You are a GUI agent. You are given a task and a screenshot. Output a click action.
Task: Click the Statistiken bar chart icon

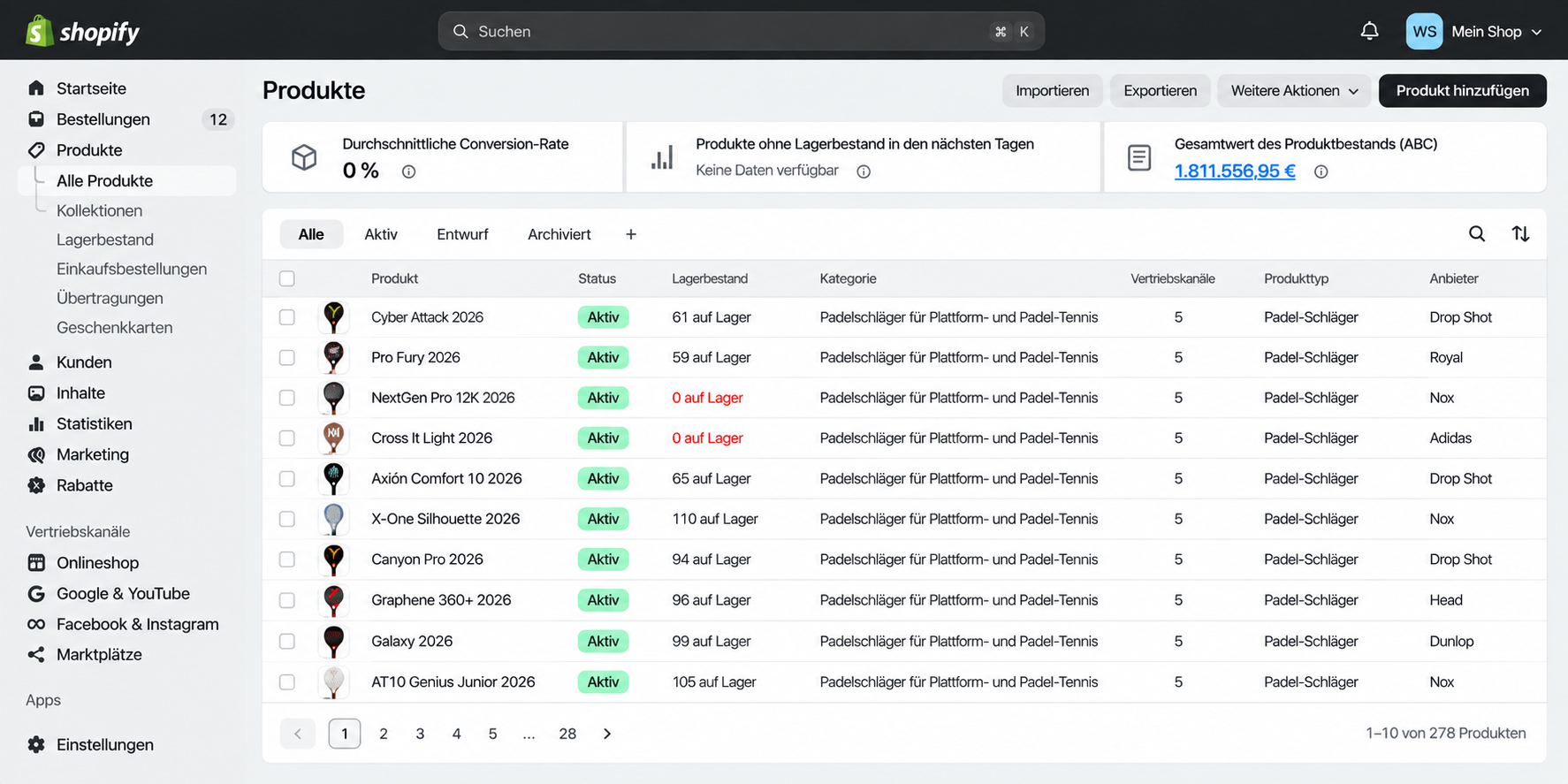(36, 424)
